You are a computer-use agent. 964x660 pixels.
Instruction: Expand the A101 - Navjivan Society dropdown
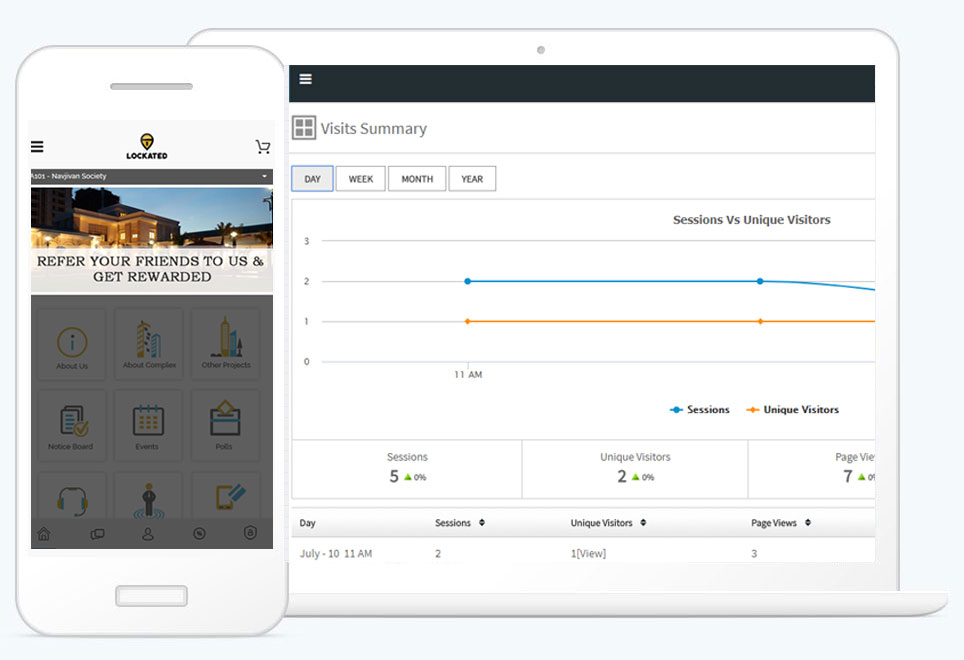[152, 176]
